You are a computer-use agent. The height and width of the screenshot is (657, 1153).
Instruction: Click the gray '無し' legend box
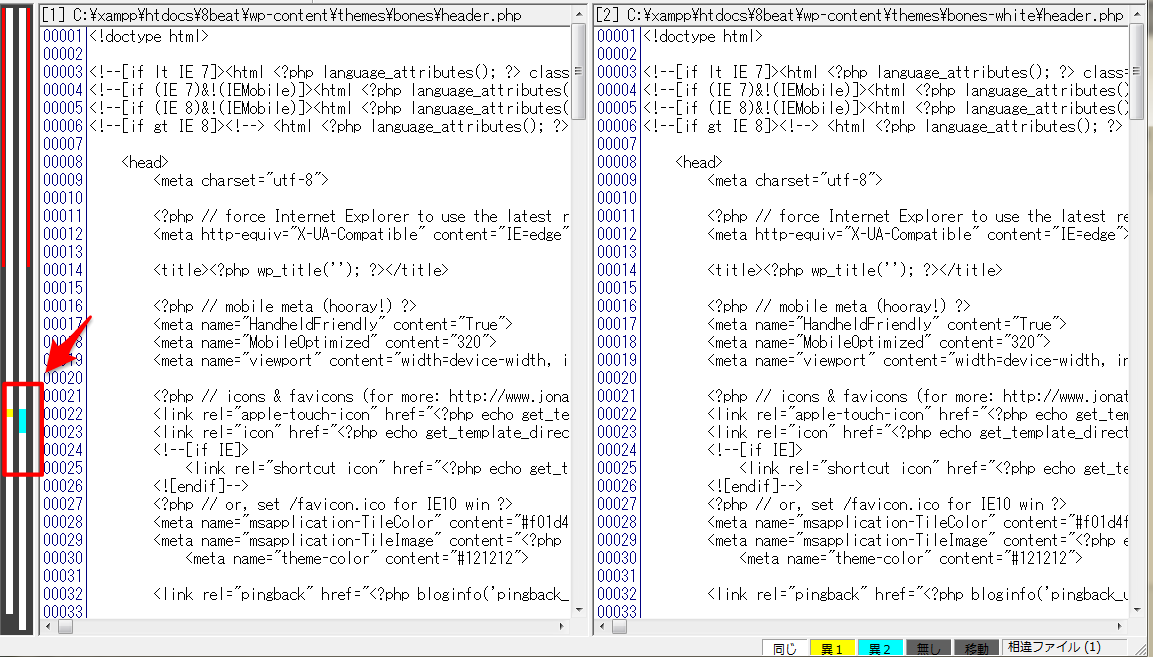click(x=928, y=649)
